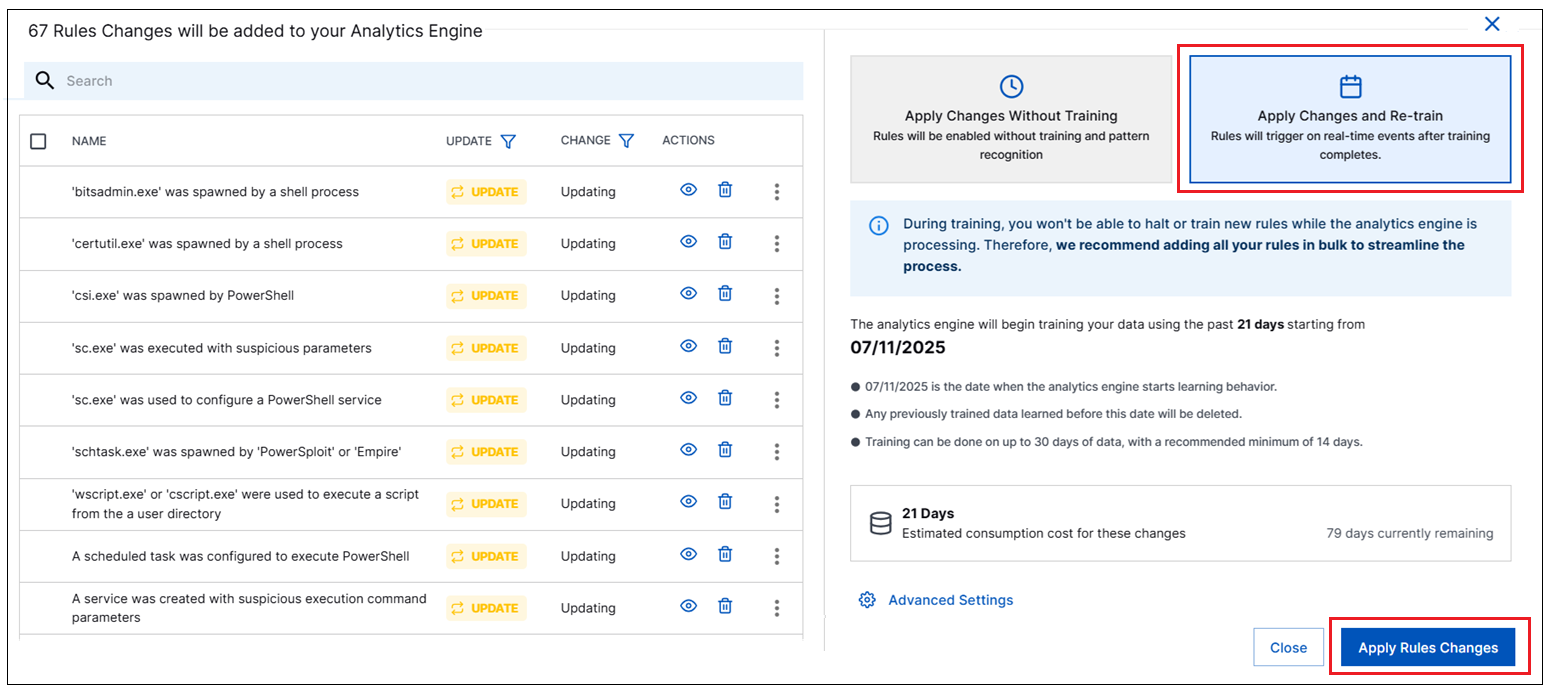Select Apply Changes and Re-train option
Viewport: 1554px width, 695px height.
[x=1349, y=119]
